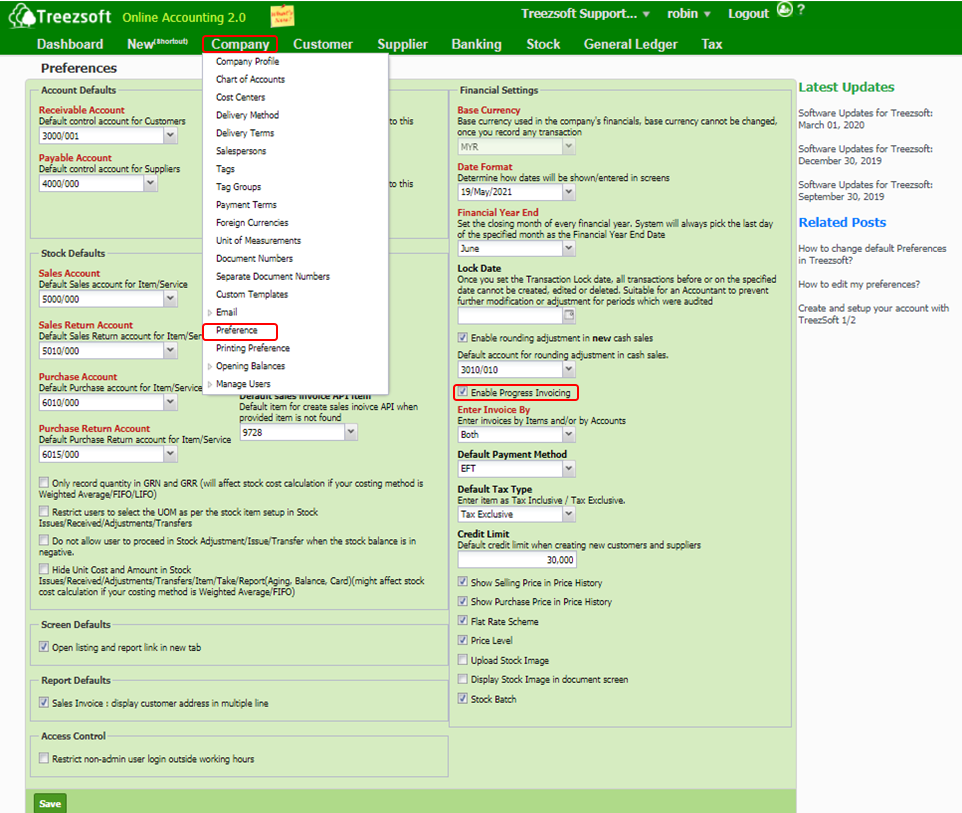
Task: Expand the Manage Users submenu arrow
Action: coord(210,385)
